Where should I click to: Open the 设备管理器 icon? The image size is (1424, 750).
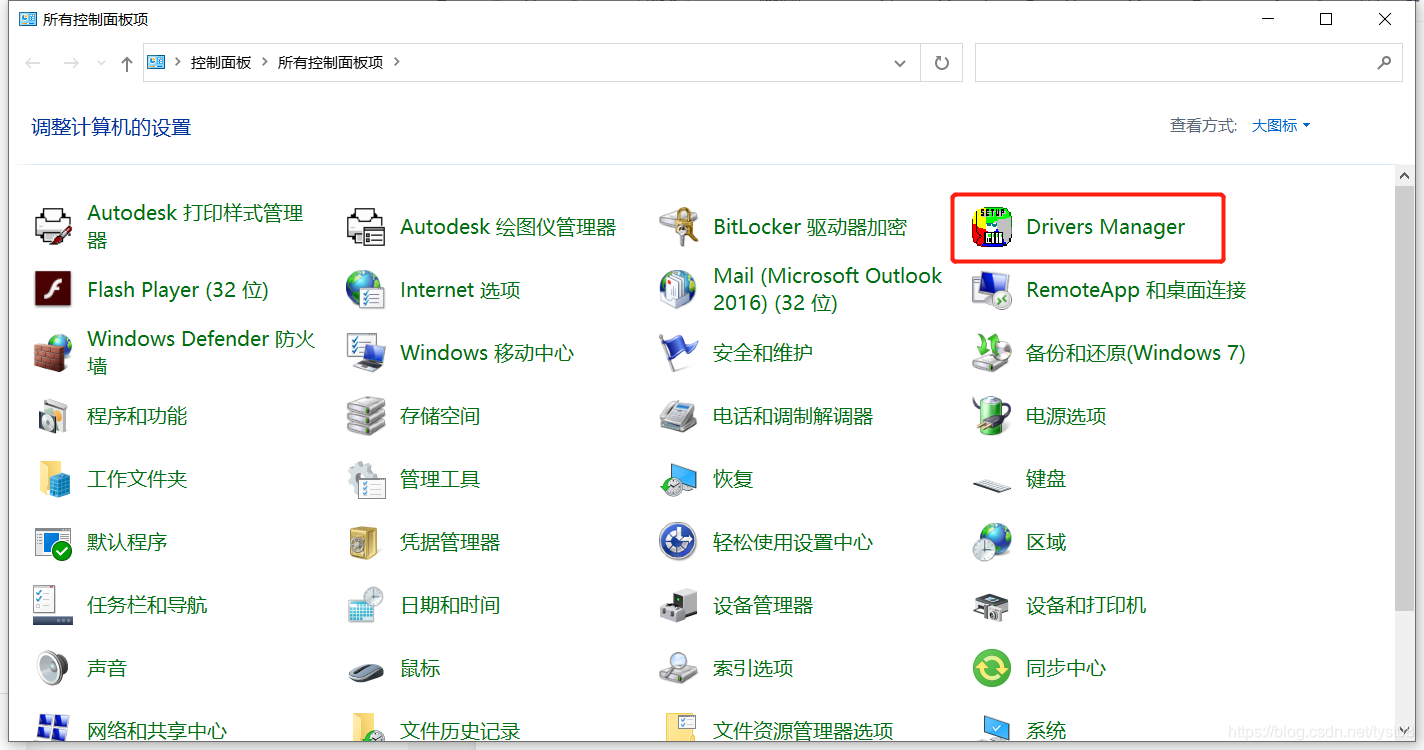pyautogui.click(x=679, y=605)
